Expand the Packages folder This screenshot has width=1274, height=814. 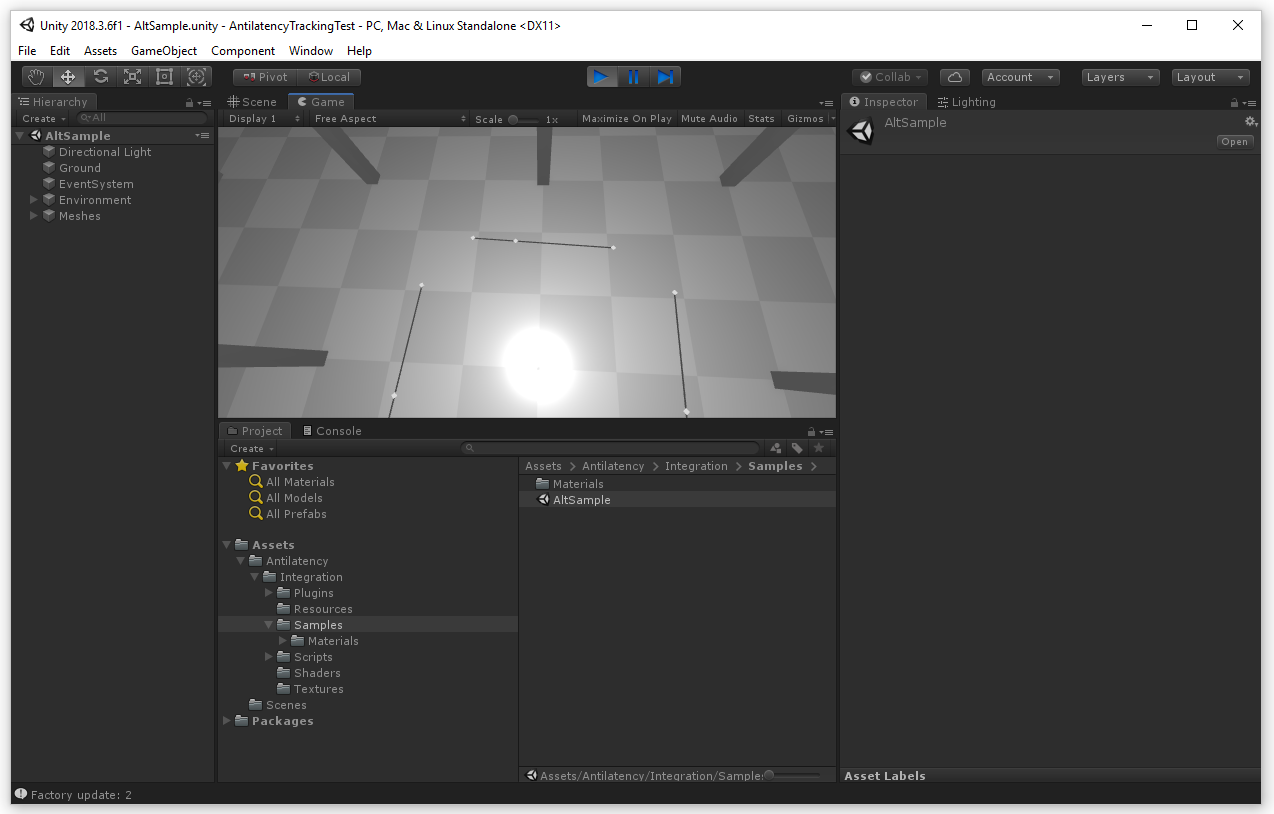pyautogui.click(x=227, y=721)
